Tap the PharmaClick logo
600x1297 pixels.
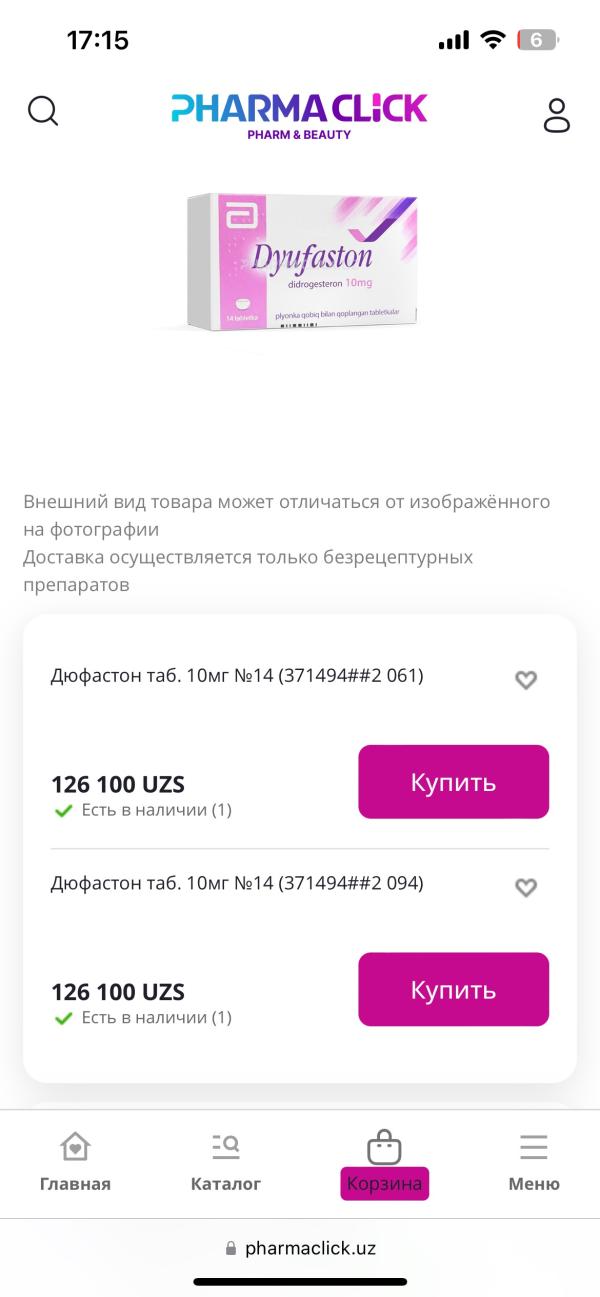point(299,115)
